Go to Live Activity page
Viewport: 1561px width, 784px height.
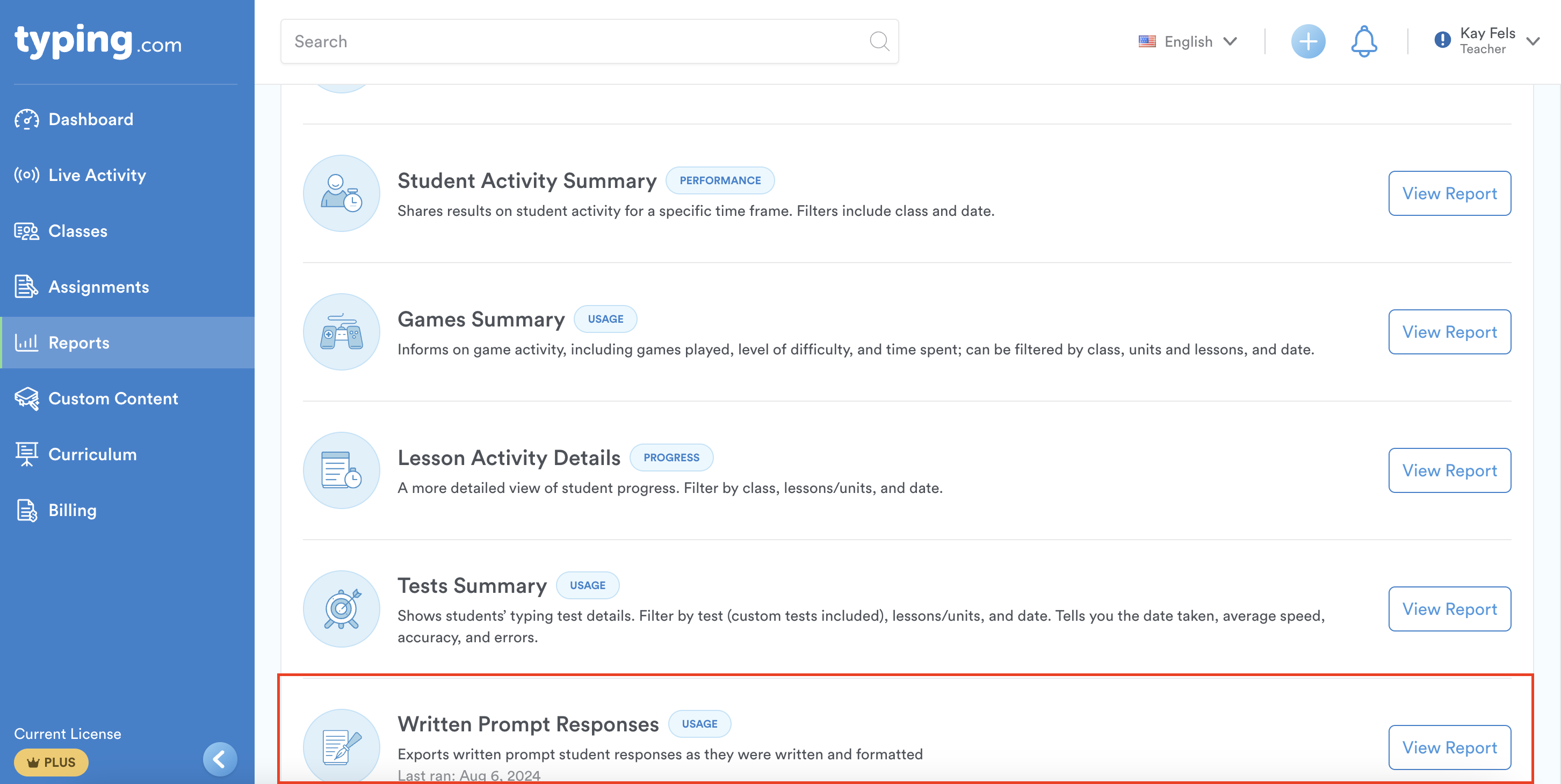(97, 175)
